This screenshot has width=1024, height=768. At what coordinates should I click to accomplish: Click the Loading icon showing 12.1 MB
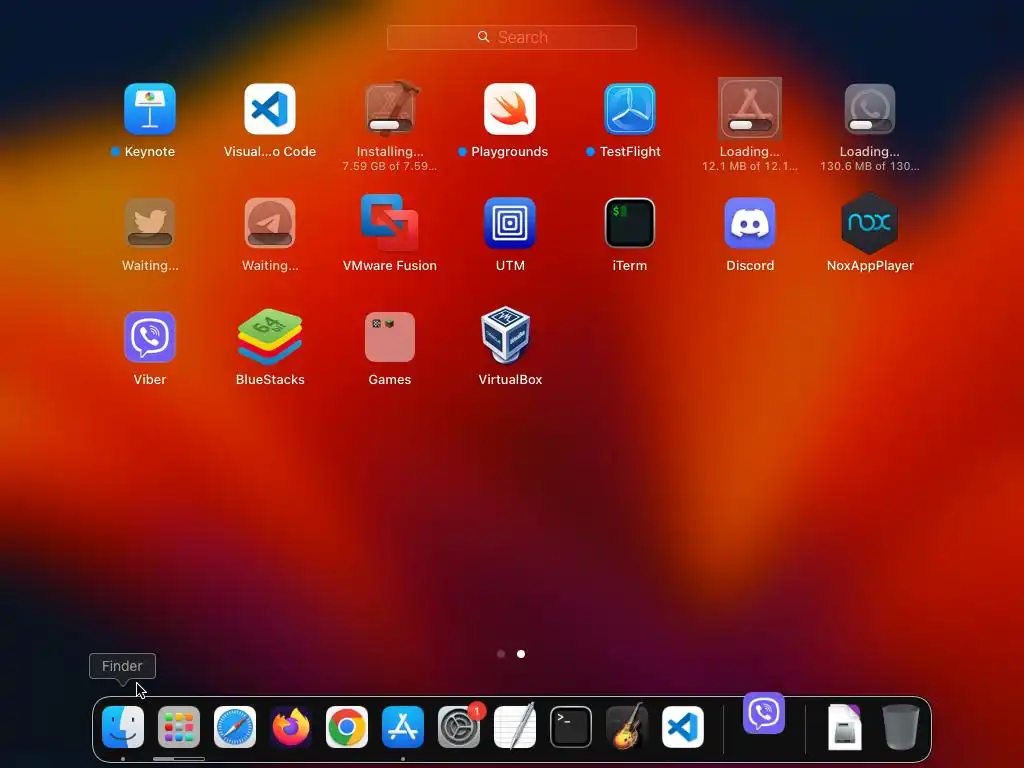pos(750,109)
